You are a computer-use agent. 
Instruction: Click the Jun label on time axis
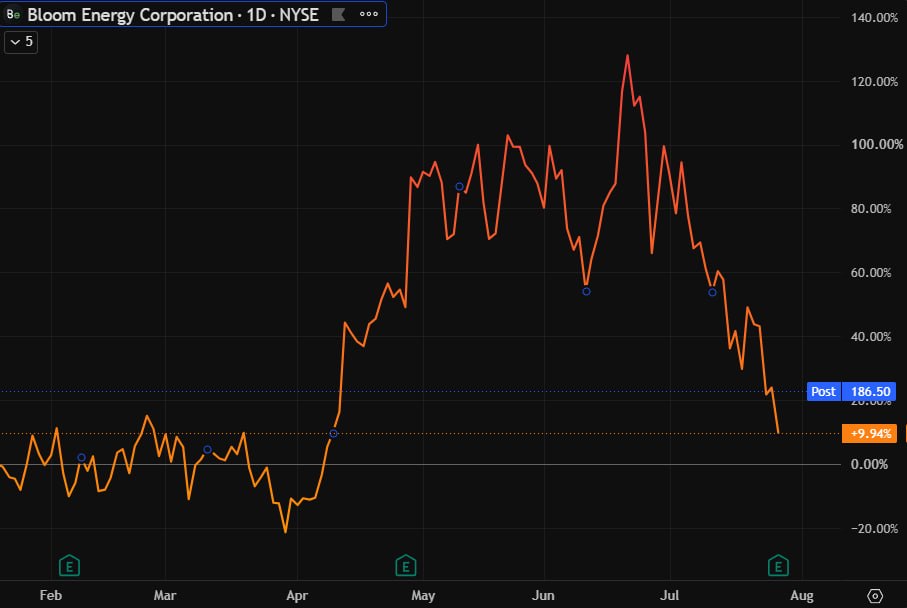[x=543, y=595]
